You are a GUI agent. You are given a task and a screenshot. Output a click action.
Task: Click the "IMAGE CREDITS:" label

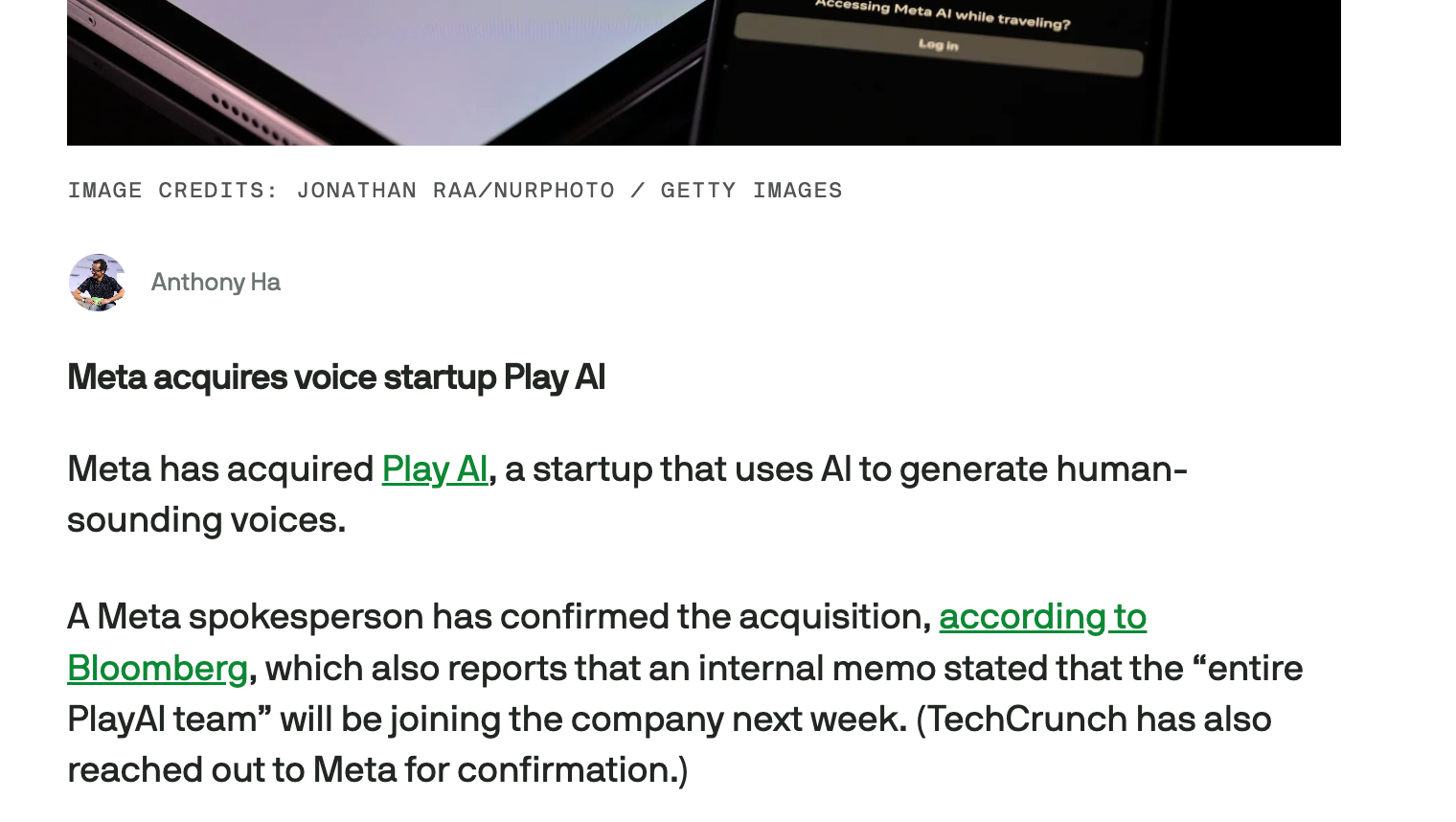tap(172, 191)
